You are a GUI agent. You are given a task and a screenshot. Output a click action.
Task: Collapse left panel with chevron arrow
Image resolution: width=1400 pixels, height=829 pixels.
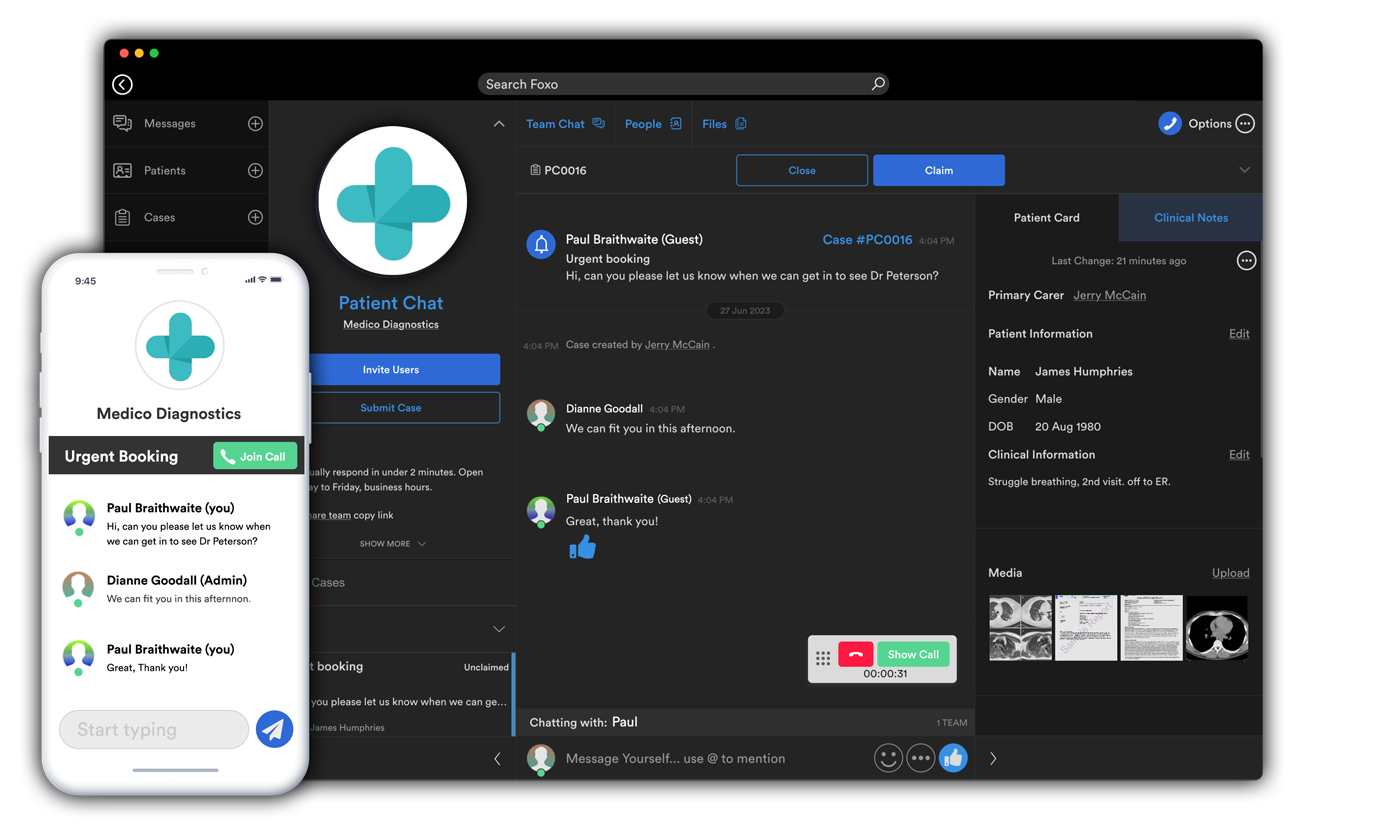pos(497,759)
